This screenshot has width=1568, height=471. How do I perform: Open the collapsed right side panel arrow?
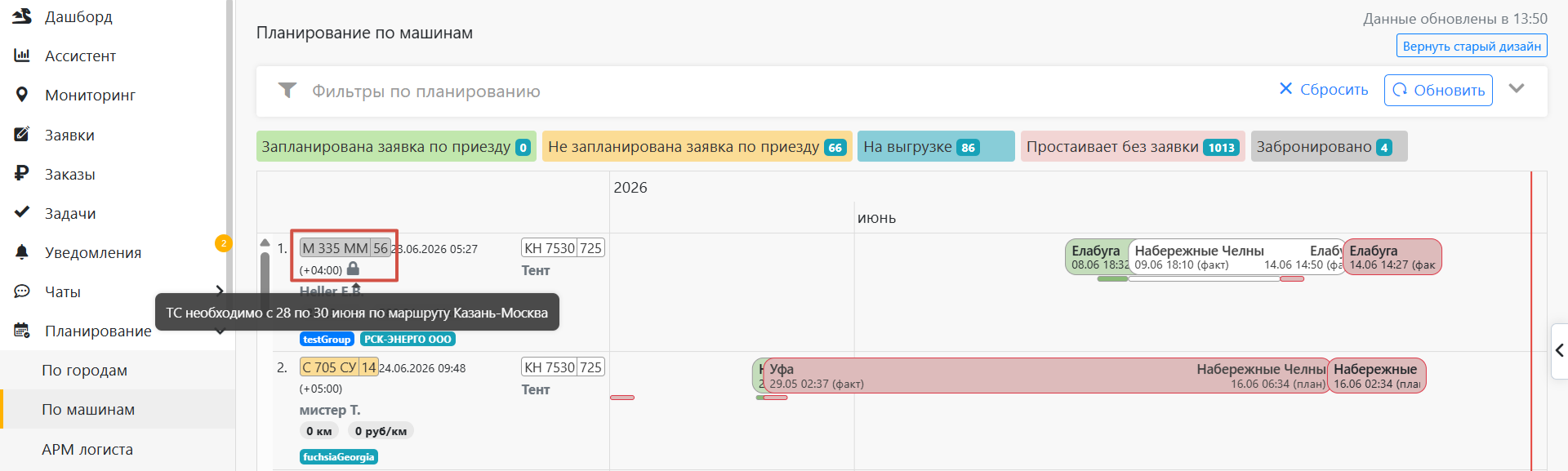coord(1559,350)
